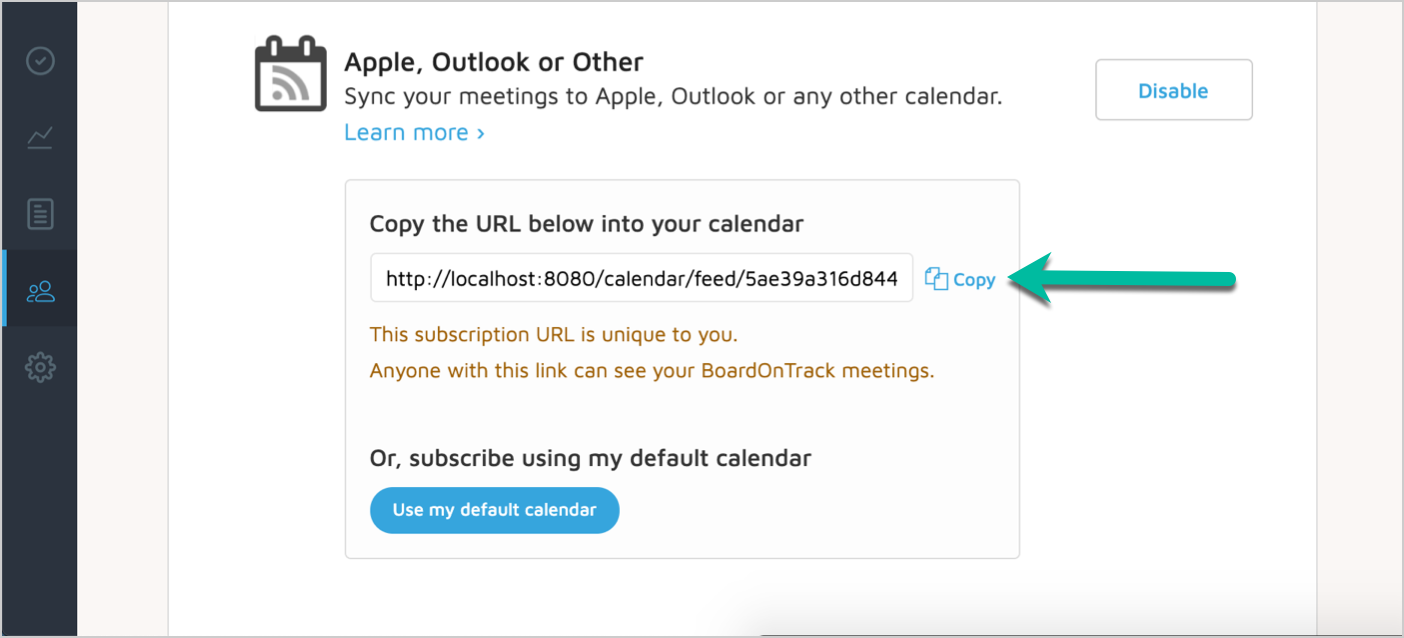Click the Copy the URL below heading
The width and height of the screenshot is (1404, 638).
[x=586, y=224]
